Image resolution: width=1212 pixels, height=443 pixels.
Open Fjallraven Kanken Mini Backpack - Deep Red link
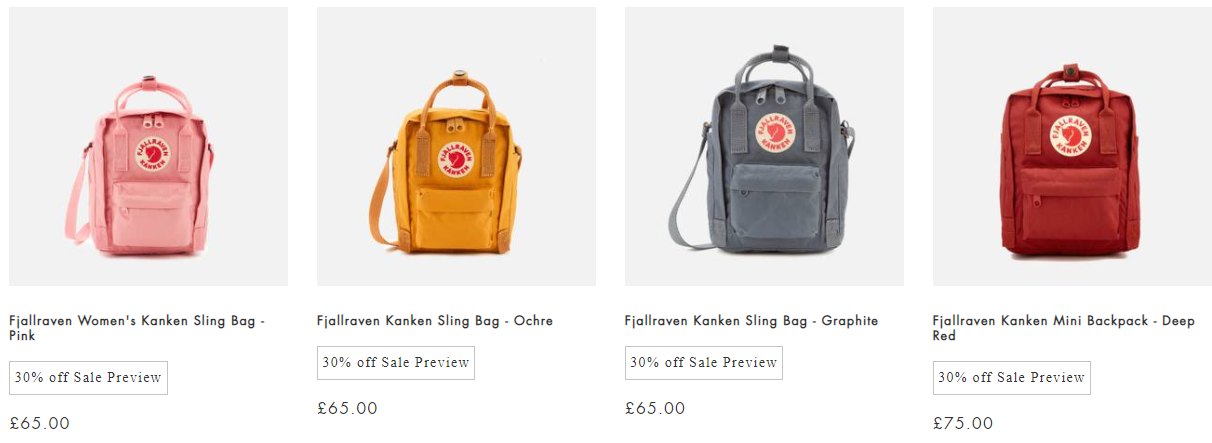[1064, 328]
